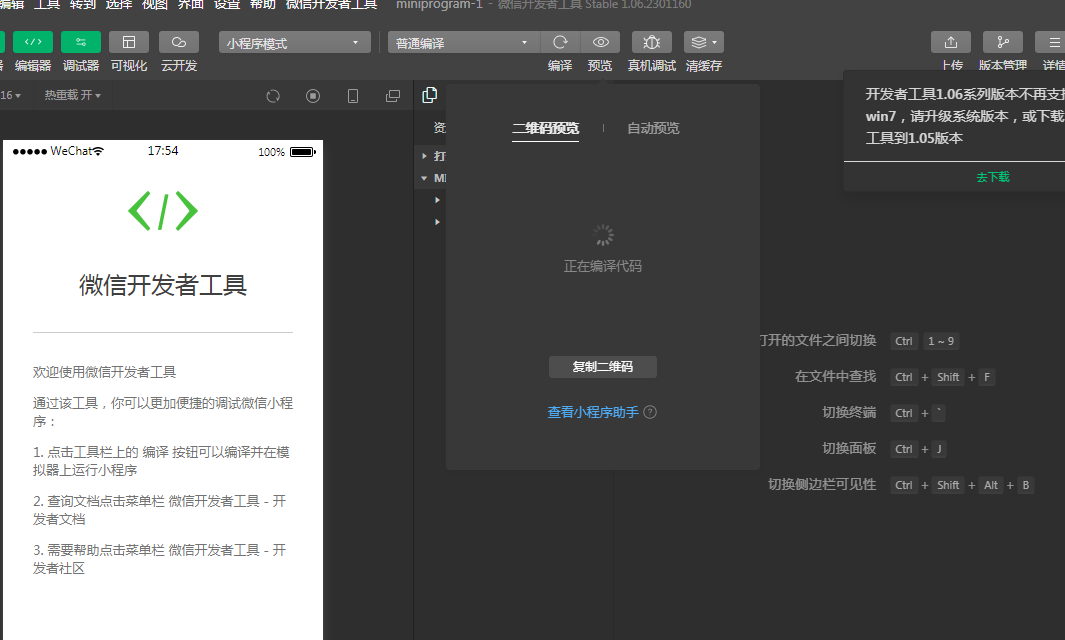The image size is (1065, 640).
Task: Click the explorer files copy icon
Action: click(x=430, y=95)
